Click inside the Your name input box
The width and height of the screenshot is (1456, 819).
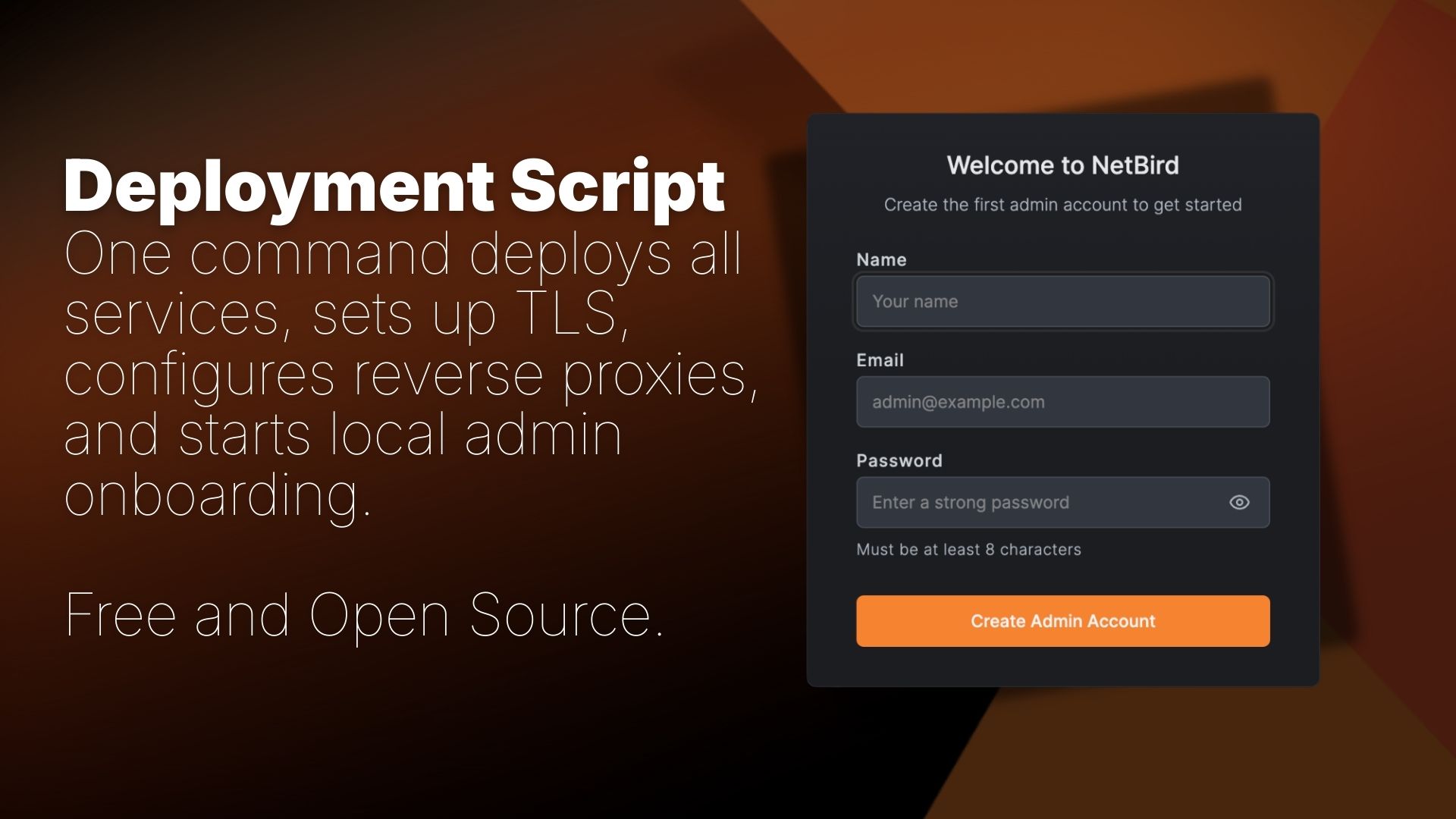(1062, 301)
